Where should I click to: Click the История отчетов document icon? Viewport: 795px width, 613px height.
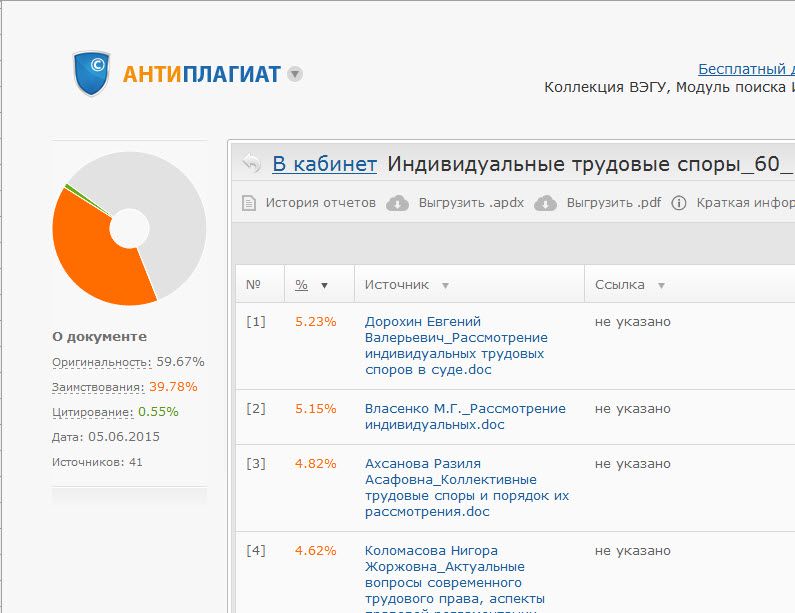(249, 203)
